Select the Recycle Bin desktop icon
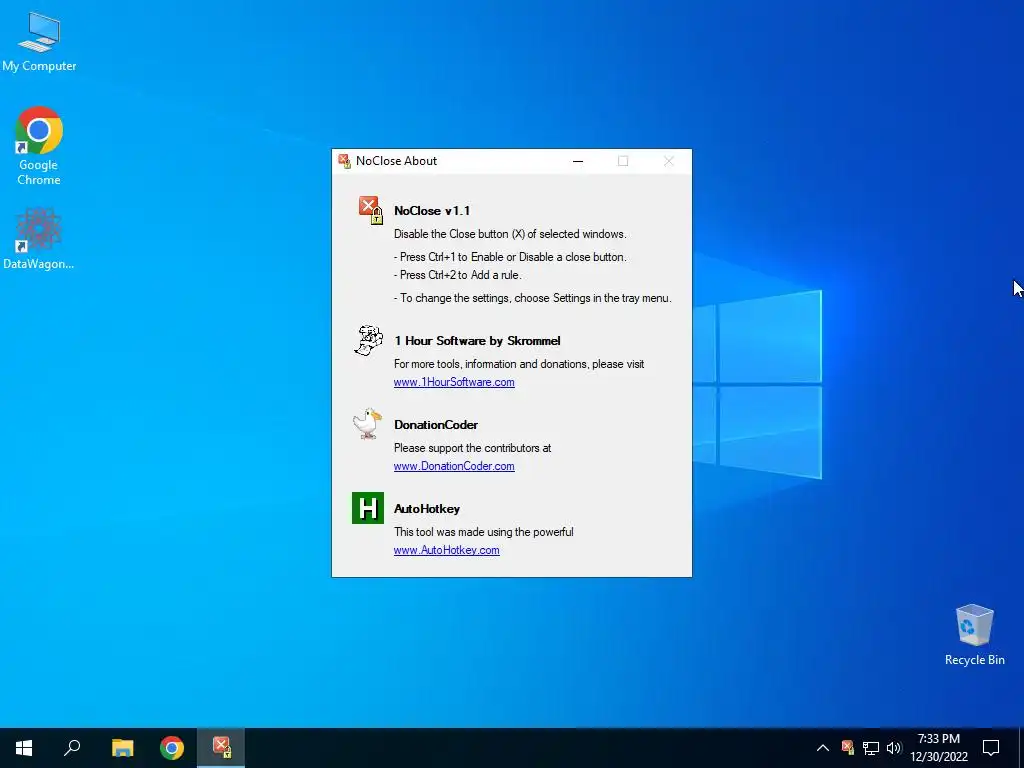Screen dimensions: 1024x768 pyautogui.click(x=974, y=635)
